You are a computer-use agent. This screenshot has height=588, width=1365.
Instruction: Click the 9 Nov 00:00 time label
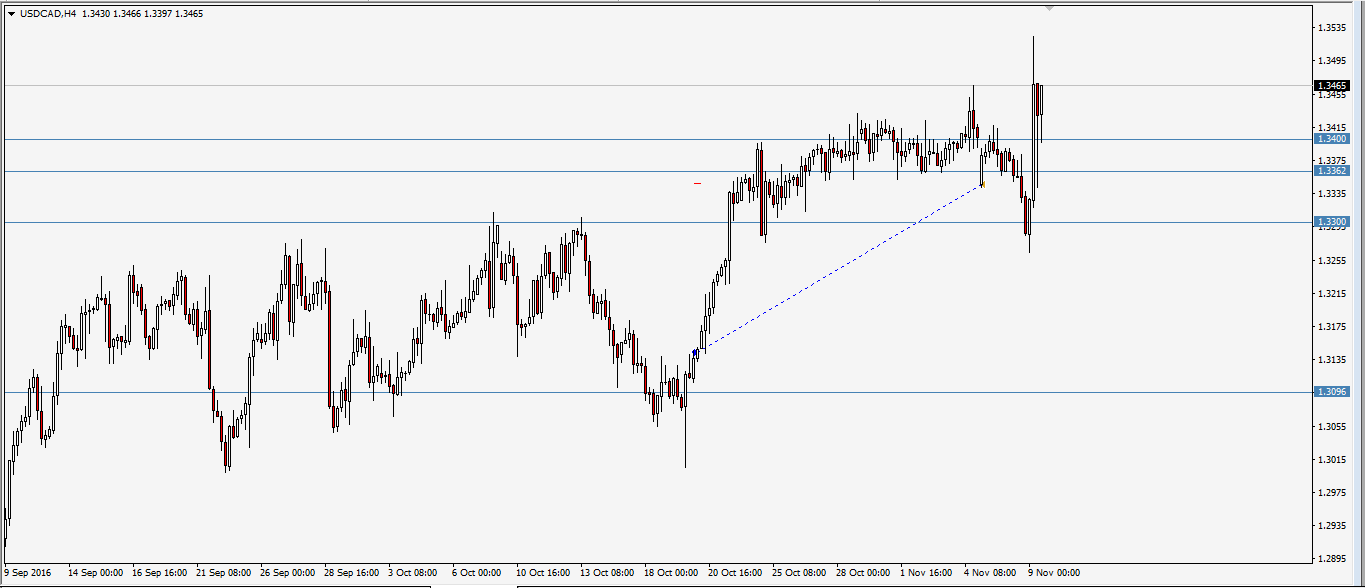click(1053, 573)
